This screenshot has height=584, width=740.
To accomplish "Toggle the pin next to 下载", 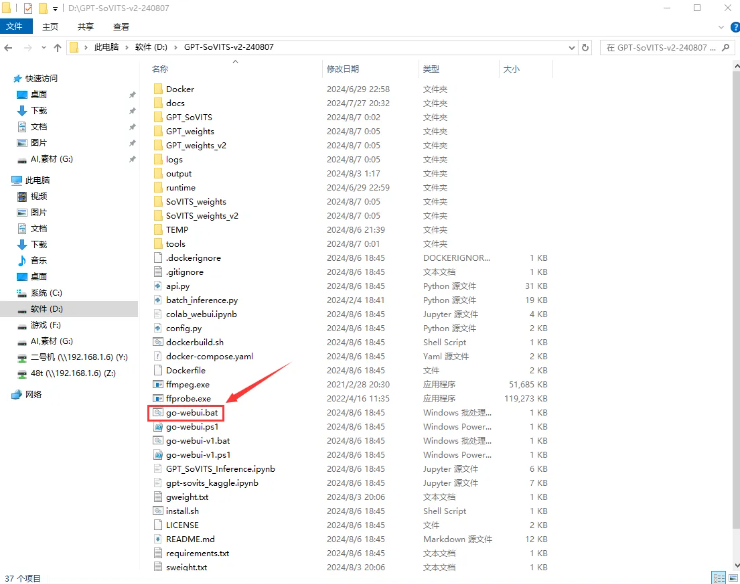I will pos(132,110).
